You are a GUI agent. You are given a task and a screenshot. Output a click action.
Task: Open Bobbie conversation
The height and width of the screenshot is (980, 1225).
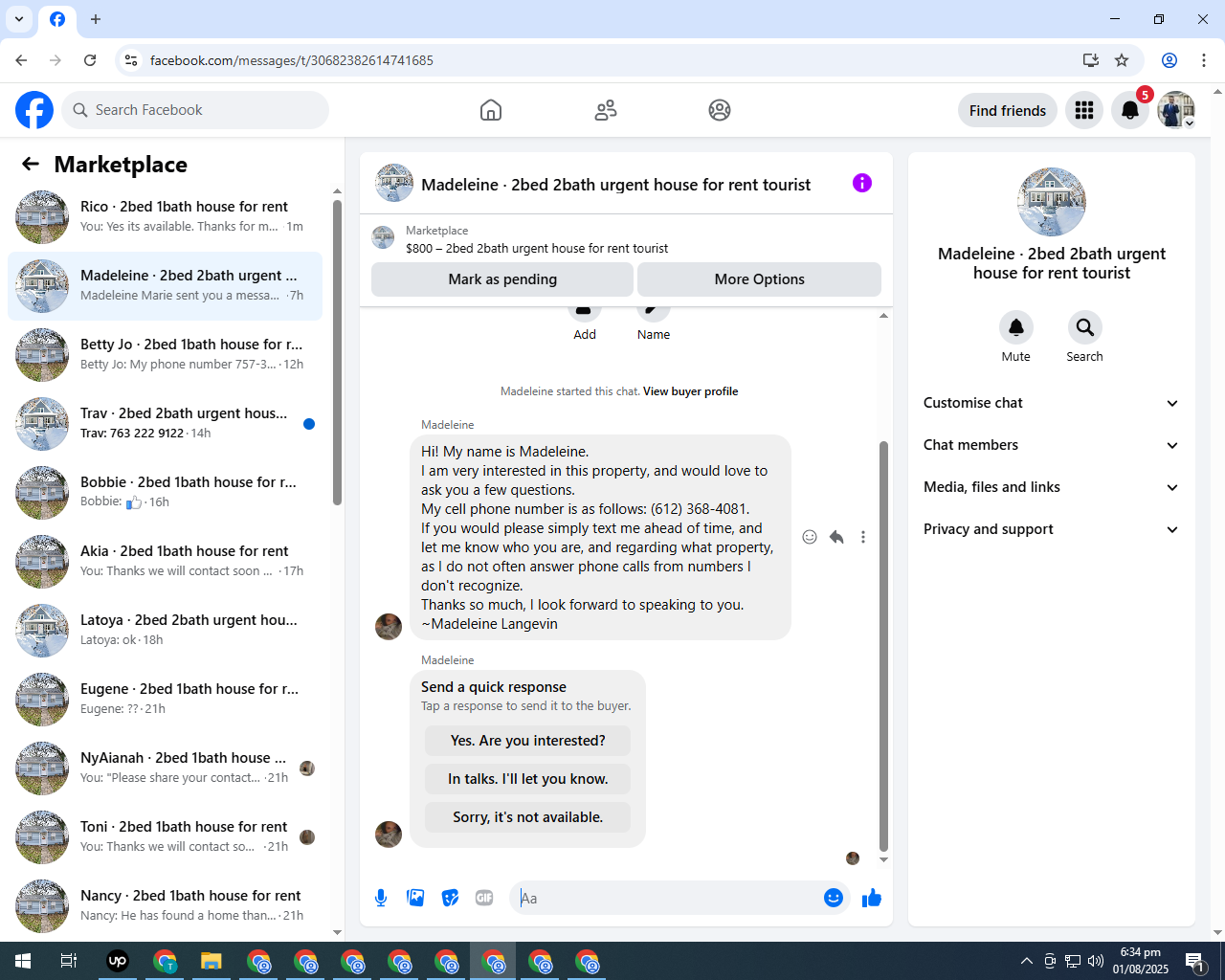165,493
